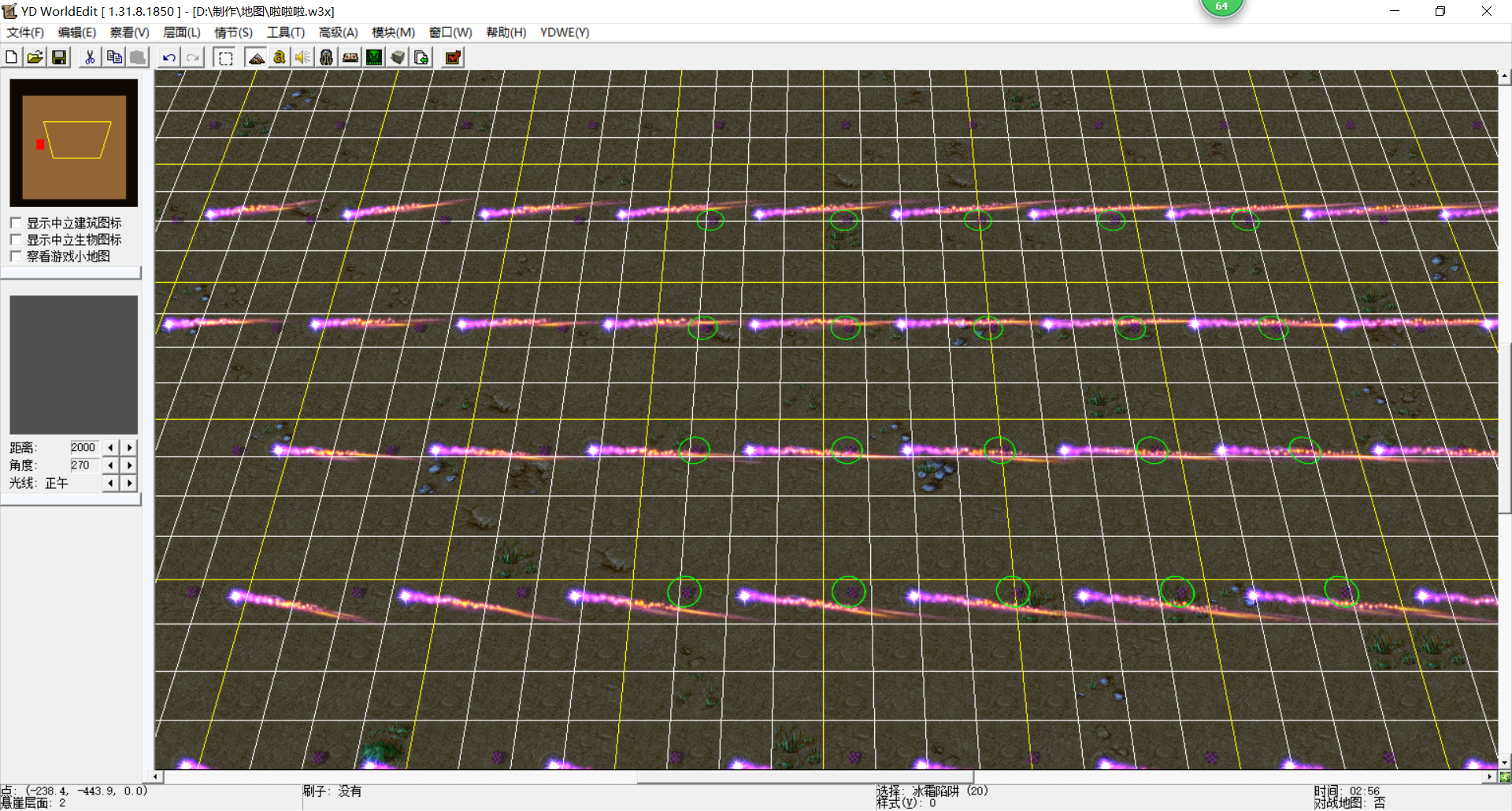Save the map with the floppy disk icon
Image resolution: width=1512 pixels, height=811 pixels.
pos(59,57)
